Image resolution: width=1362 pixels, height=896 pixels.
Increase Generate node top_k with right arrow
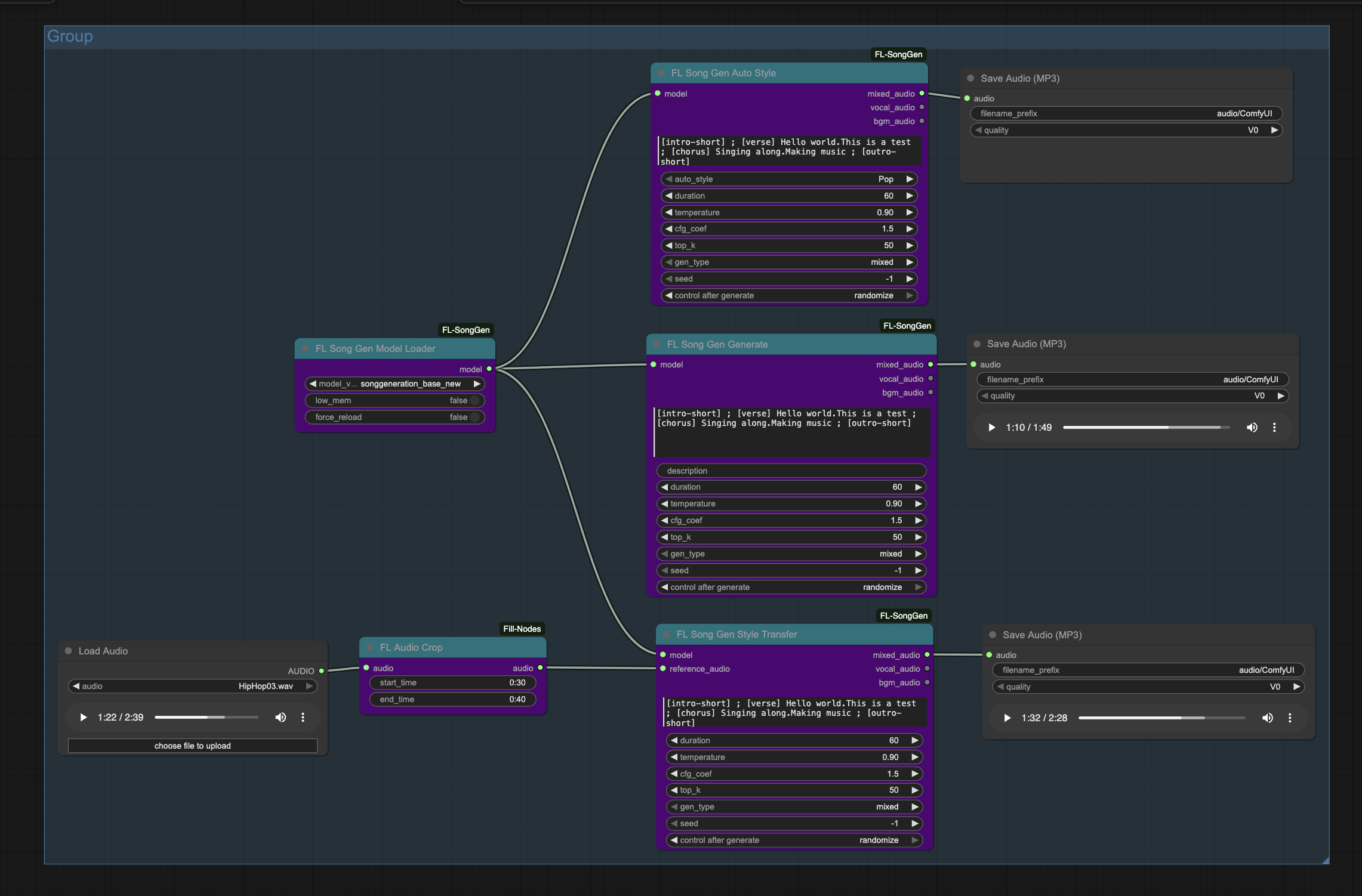tap(919, 537)
